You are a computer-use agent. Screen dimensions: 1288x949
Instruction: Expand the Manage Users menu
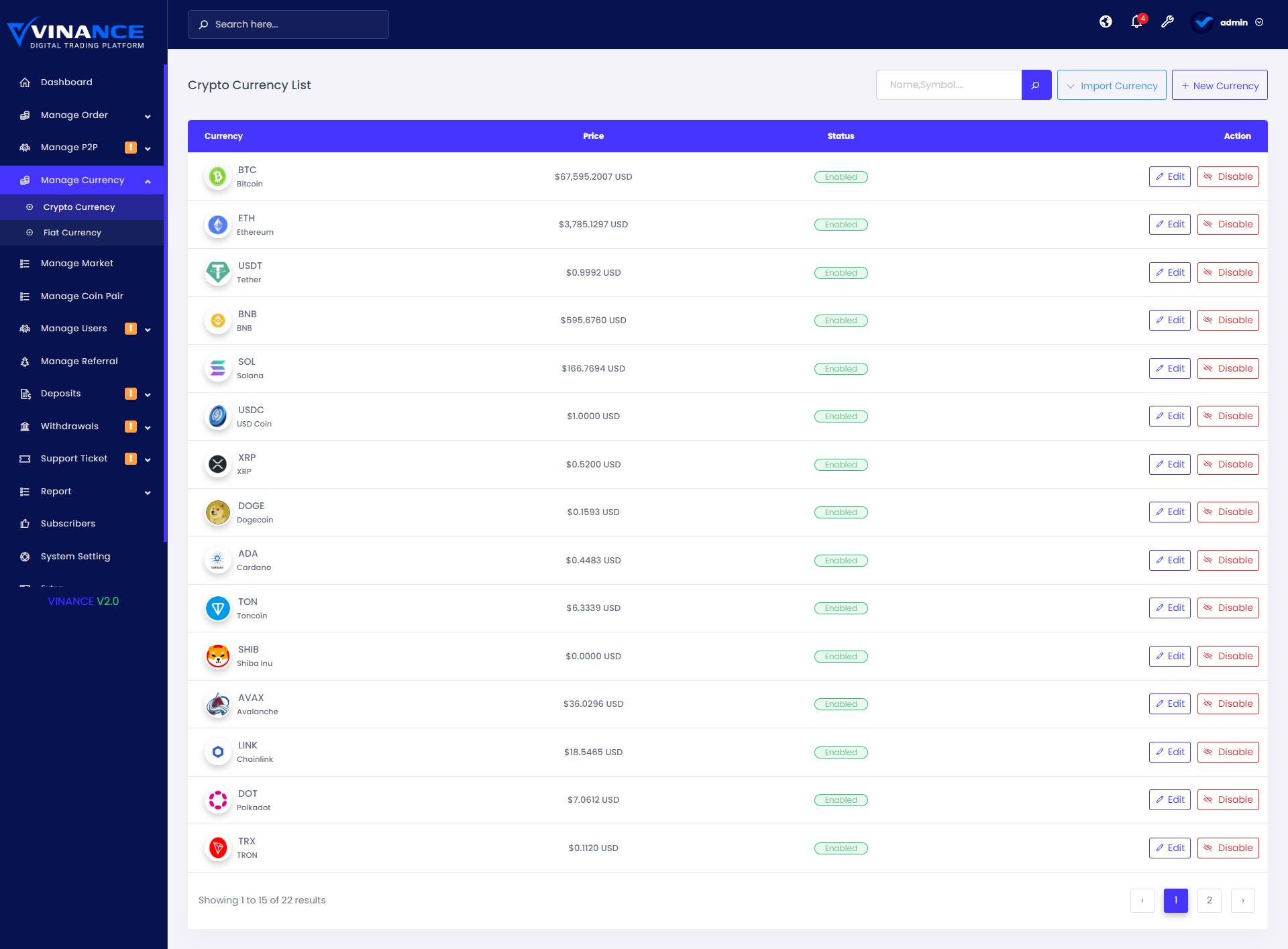[x=148, y=329]
